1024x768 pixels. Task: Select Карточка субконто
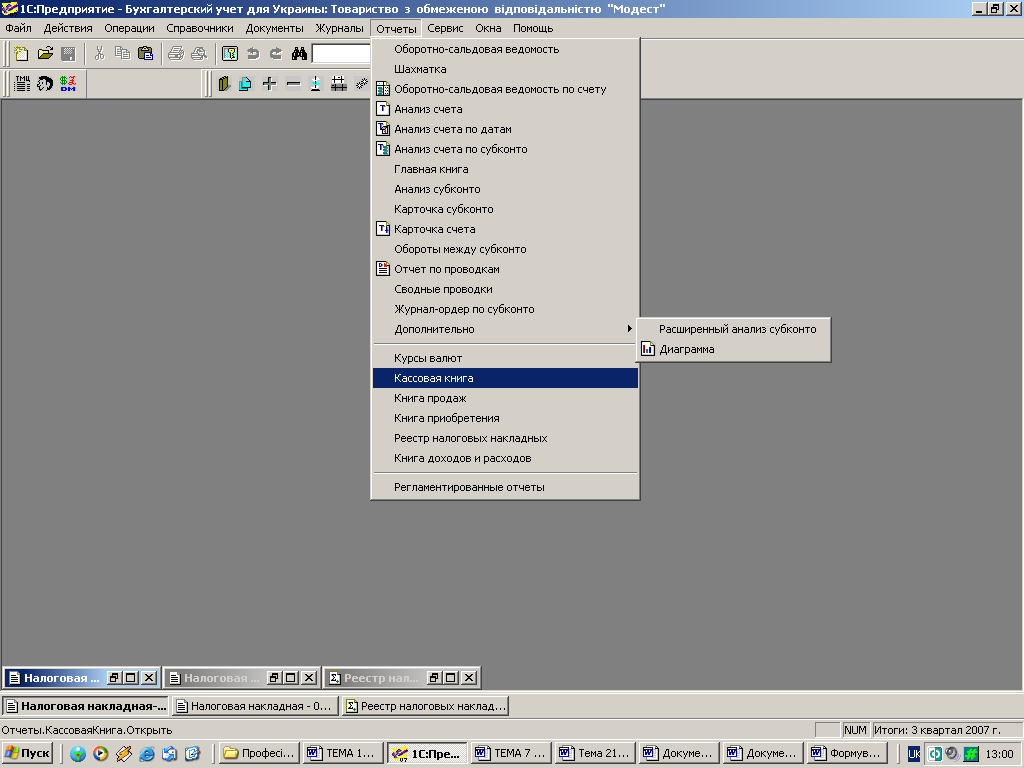(x=505, y=209)
